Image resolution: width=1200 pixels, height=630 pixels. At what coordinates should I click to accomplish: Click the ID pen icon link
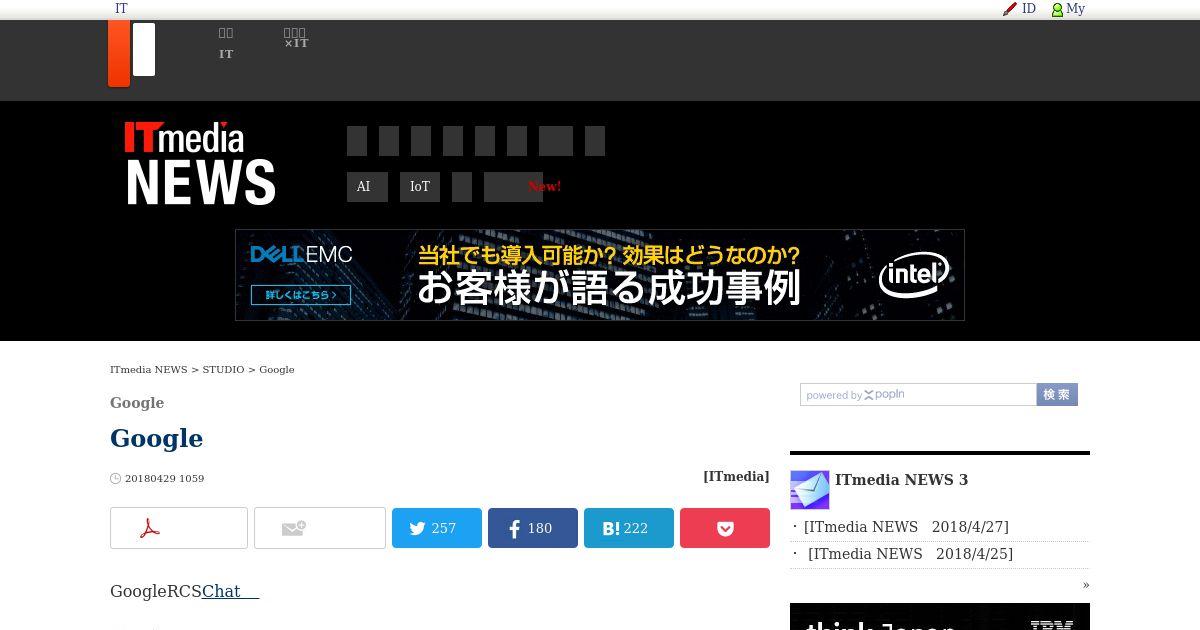click(x=1019, y=9)
